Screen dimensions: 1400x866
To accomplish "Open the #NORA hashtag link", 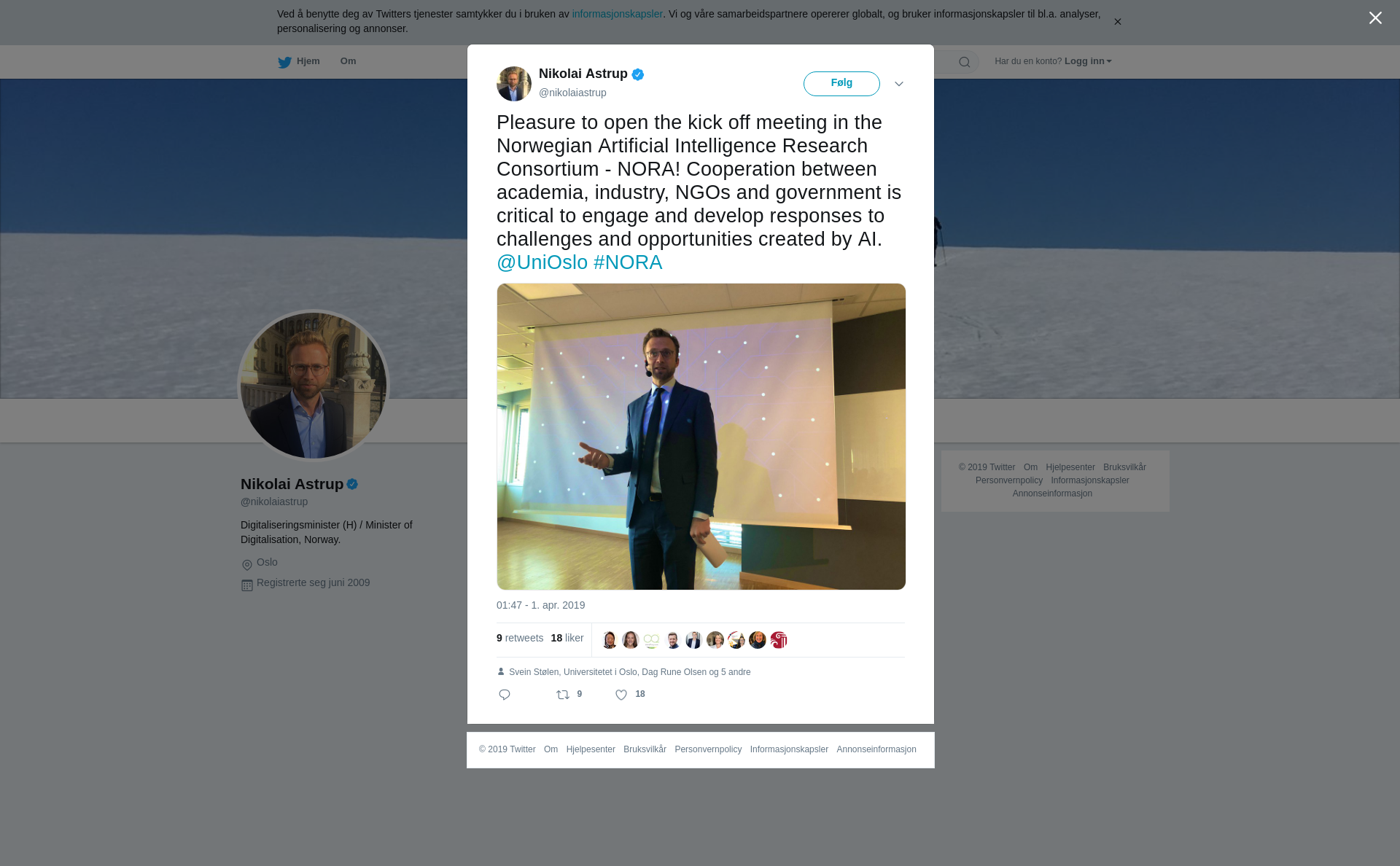I will (628, 262).
